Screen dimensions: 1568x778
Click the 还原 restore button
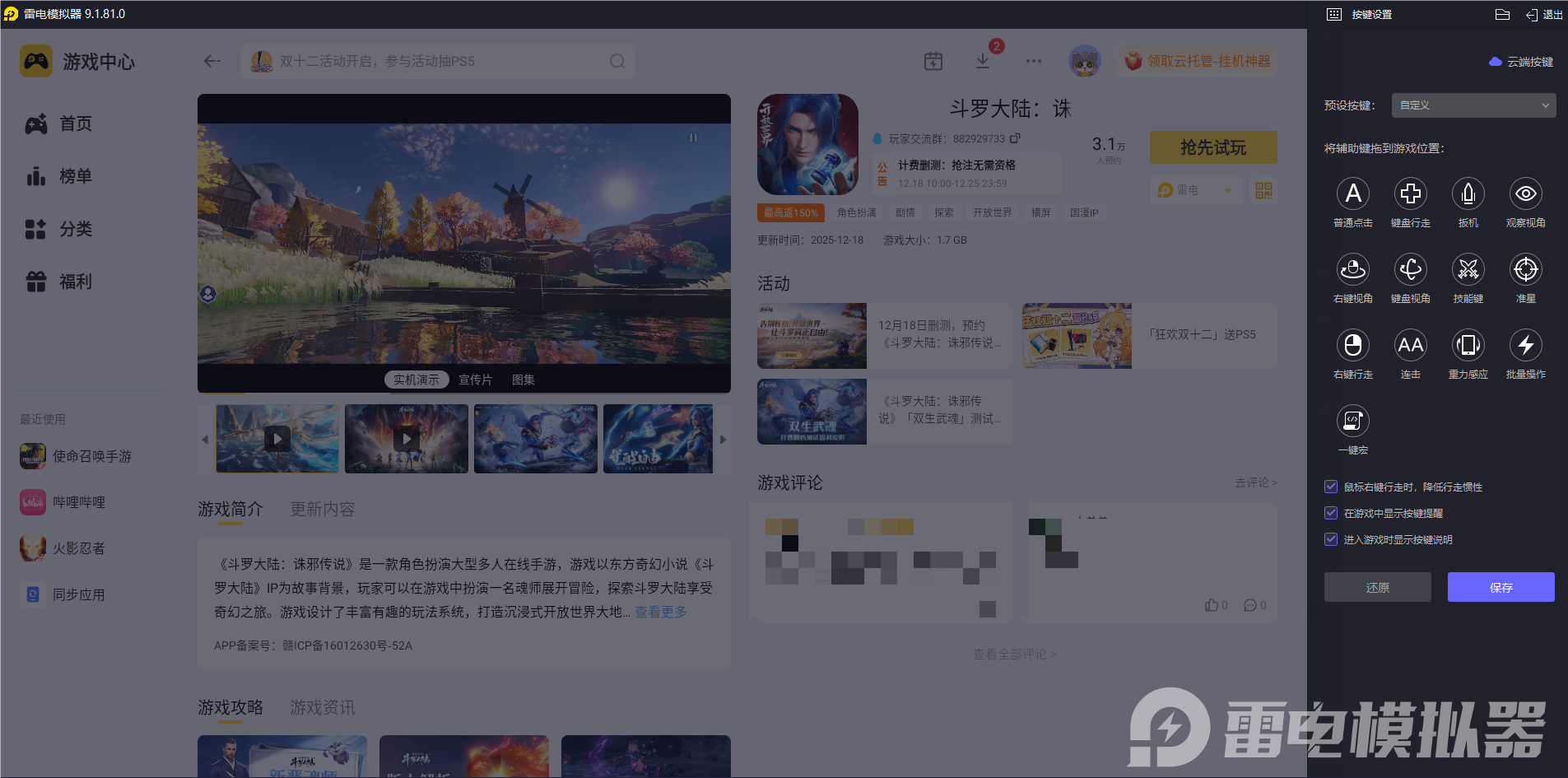(1378, 587)
